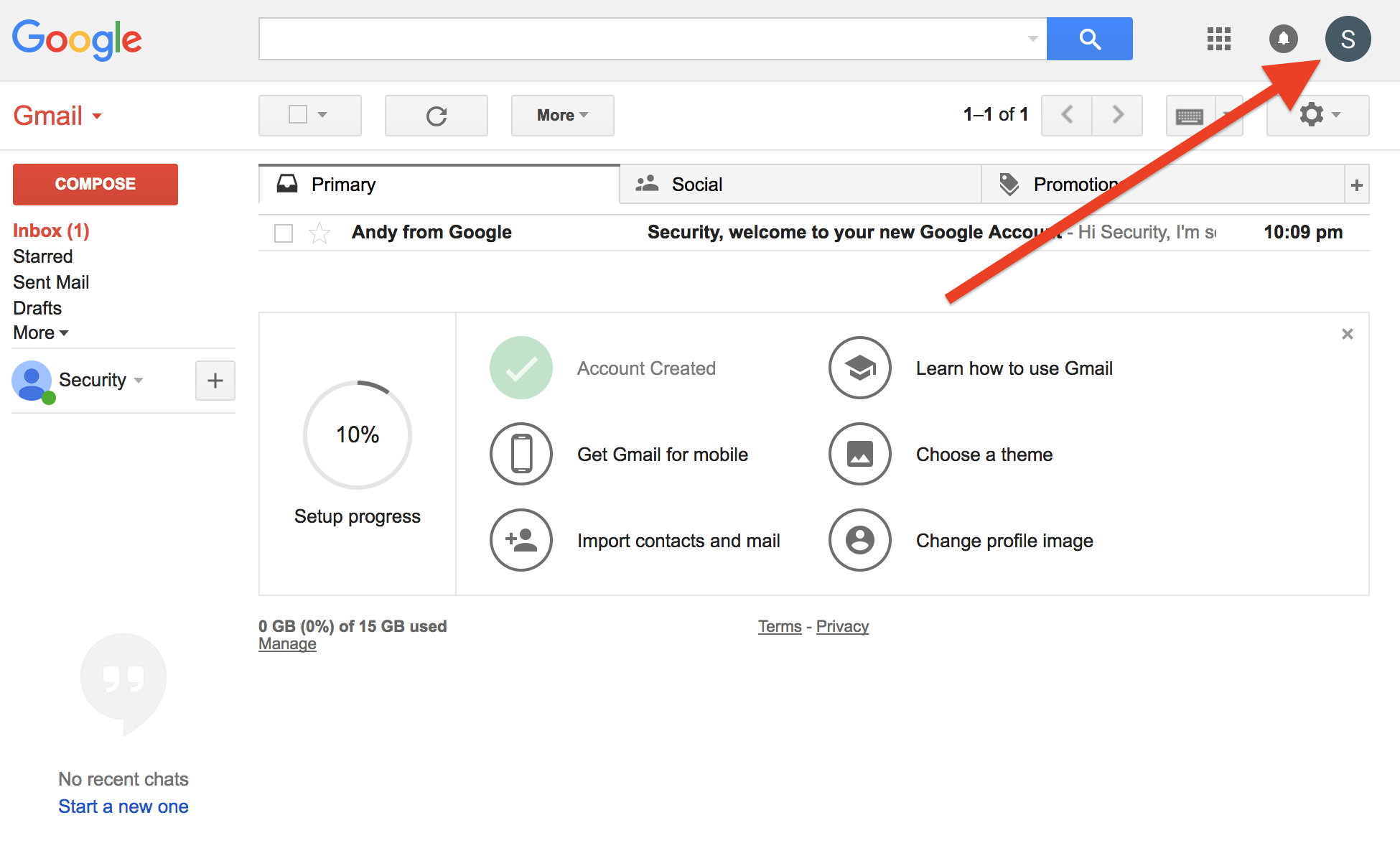
Task: Click the account avatar with letter S
Action: [x=1348, y=39]
